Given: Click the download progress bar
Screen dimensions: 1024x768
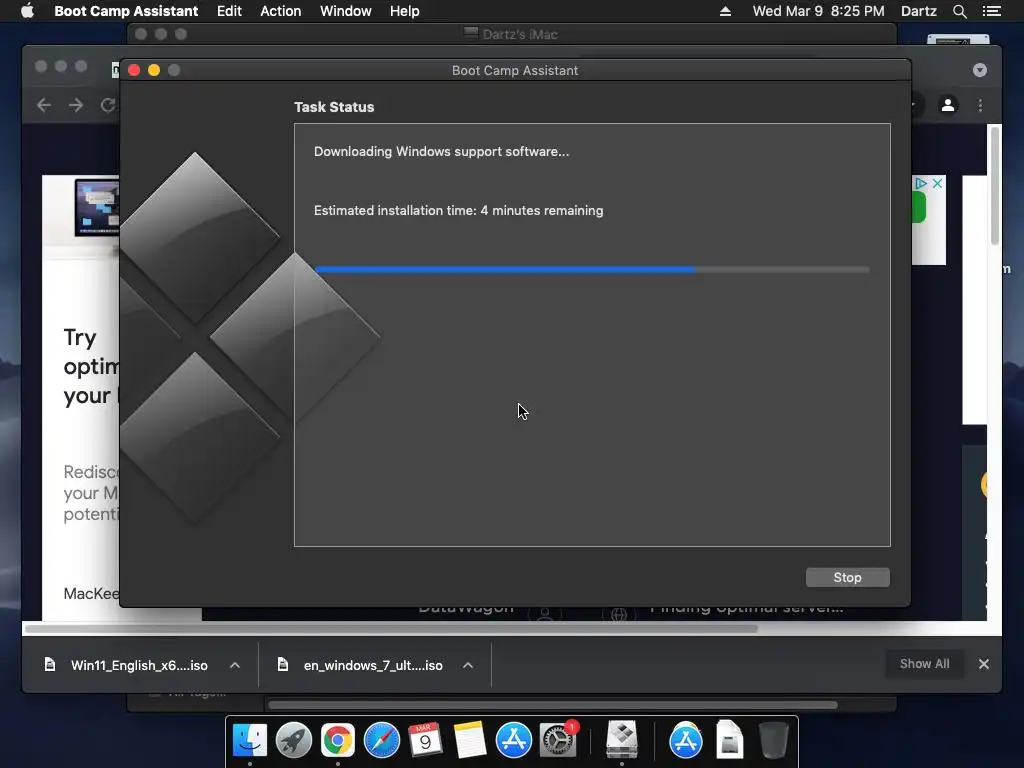Looking at the screenshot, I should (592, 269).
